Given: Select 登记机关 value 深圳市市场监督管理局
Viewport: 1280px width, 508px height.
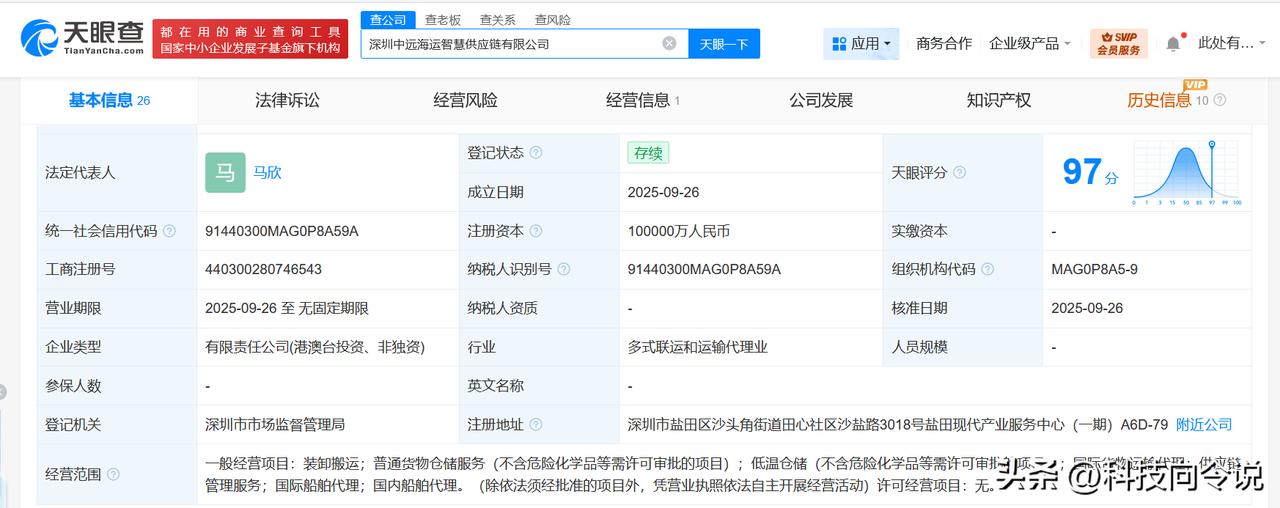Looking at the screenshot, I should tap(275, 424).
